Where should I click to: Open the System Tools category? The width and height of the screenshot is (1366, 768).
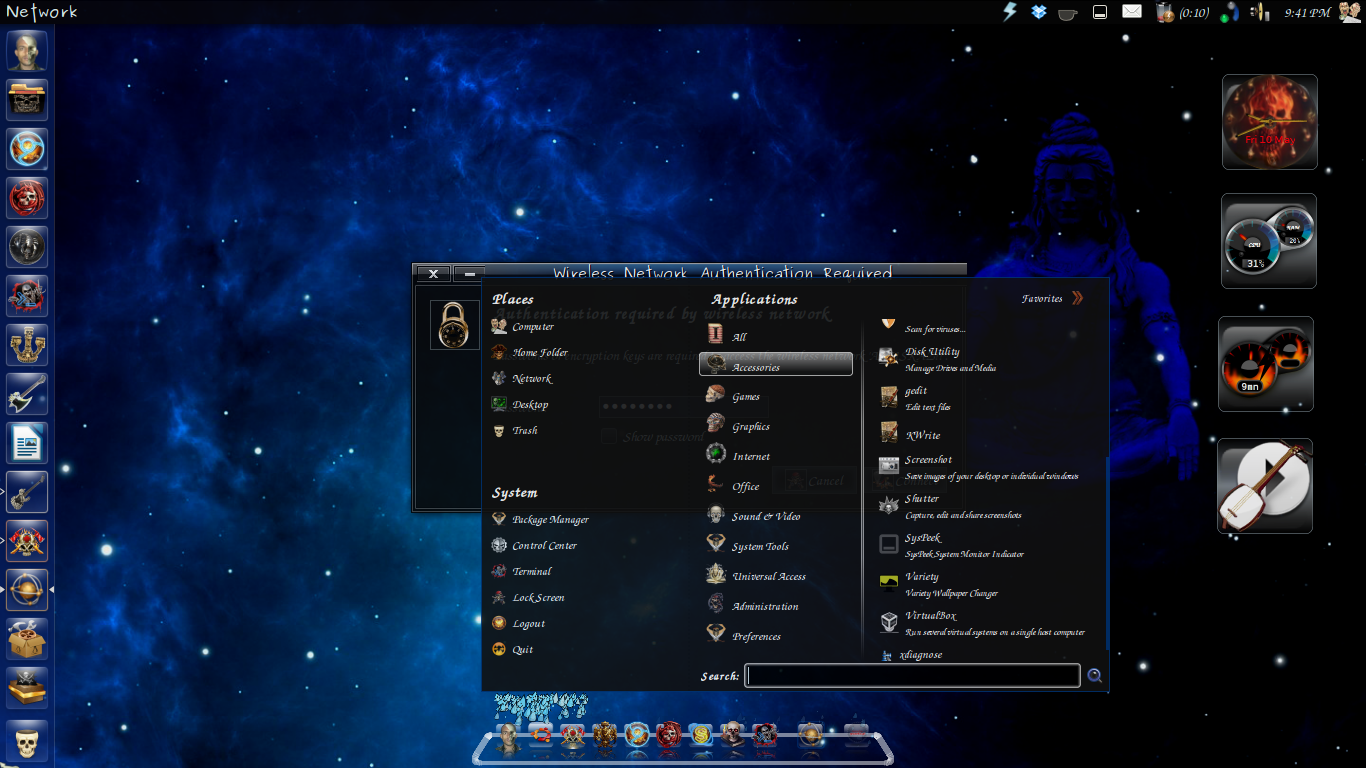[x=776, y=545]
